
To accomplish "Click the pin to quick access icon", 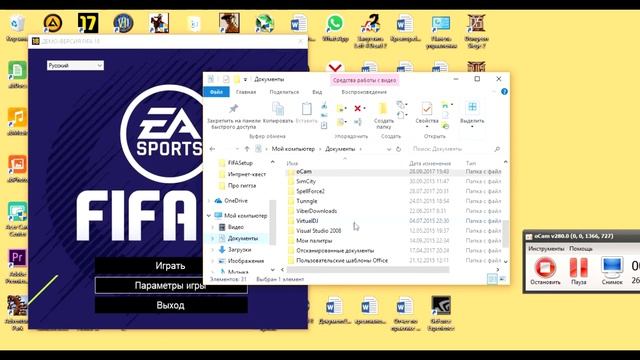I will click(x=233, y=109).
